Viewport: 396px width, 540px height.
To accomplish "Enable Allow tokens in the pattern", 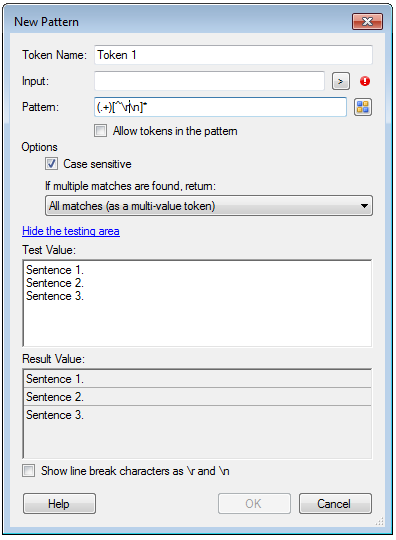I will (x=101, y=131).
